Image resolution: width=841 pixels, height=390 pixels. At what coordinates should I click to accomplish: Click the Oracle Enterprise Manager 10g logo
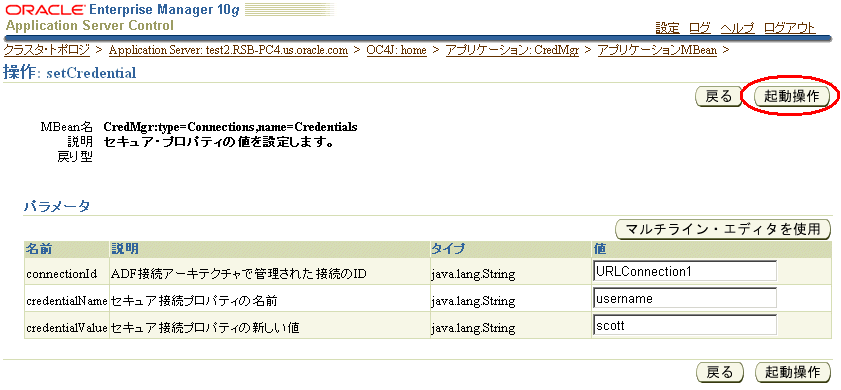(x=122, y=10)
